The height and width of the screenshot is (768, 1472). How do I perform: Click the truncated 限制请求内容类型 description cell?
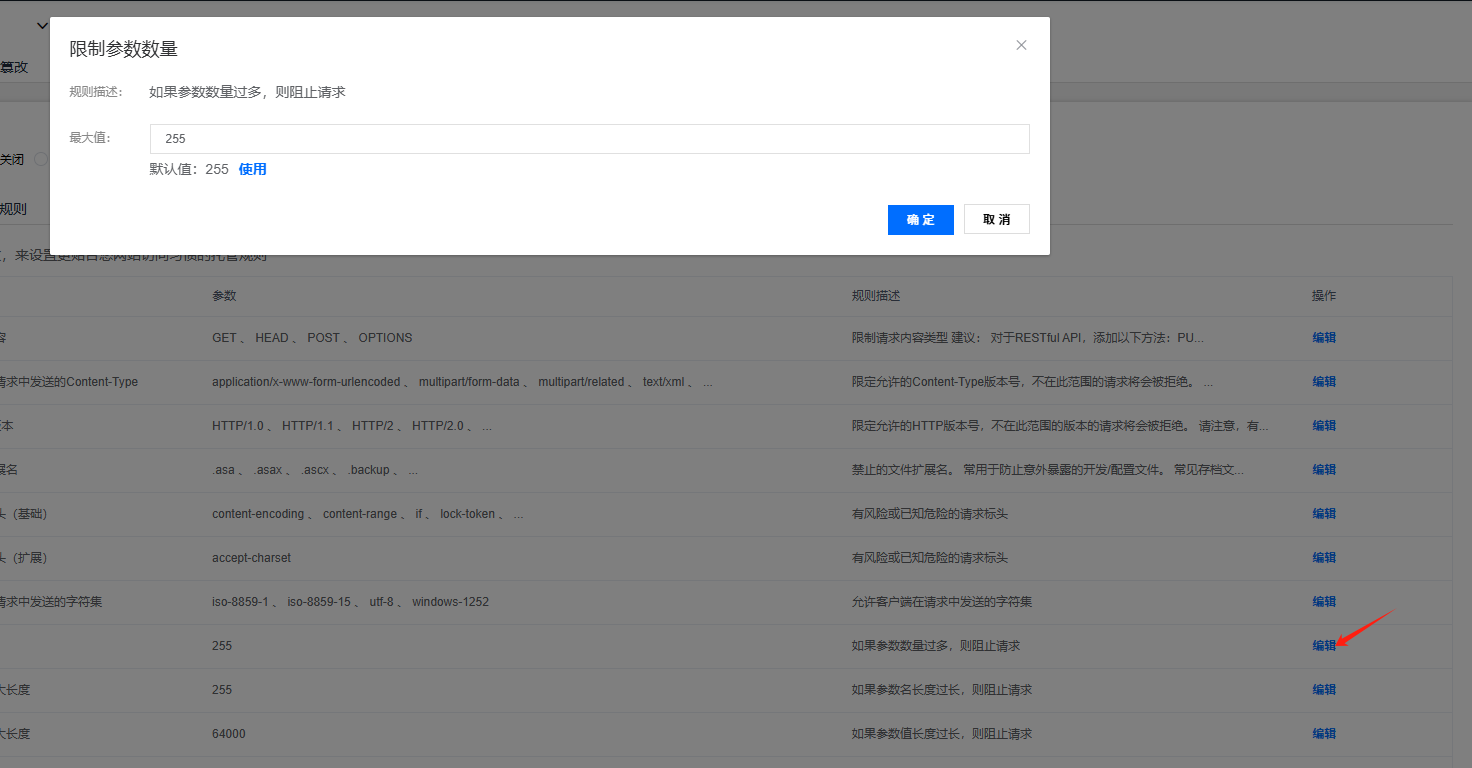(x=1027, y=338)
